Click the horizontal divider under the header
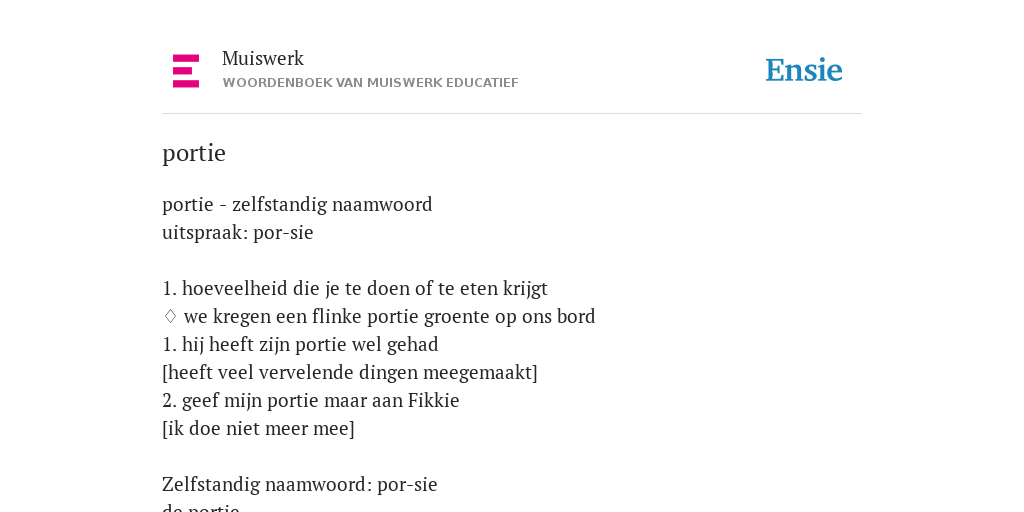Screen dimensions: 1024x512 coord(512,114)
